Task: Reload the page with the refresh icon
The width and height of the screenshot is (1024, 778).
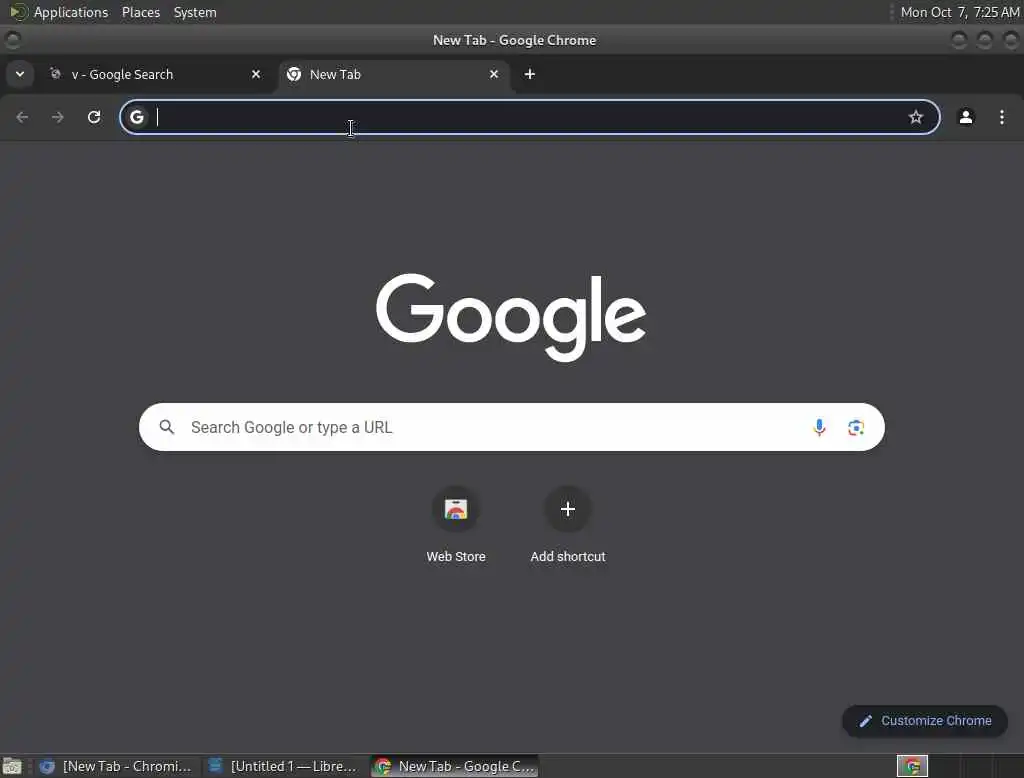Action: [94, 117]
